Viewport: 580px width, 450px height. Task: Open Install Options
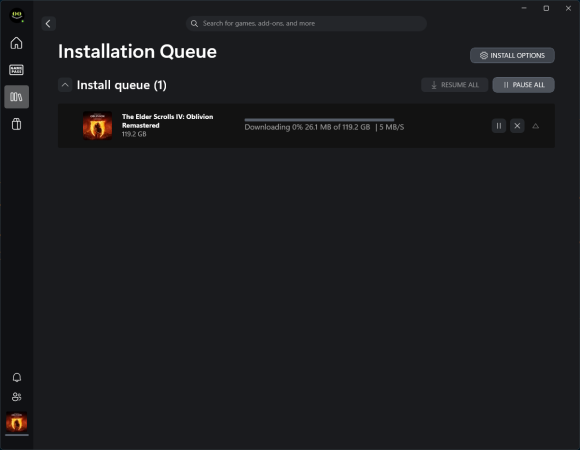pyautogui.click(x=512, y=55)
